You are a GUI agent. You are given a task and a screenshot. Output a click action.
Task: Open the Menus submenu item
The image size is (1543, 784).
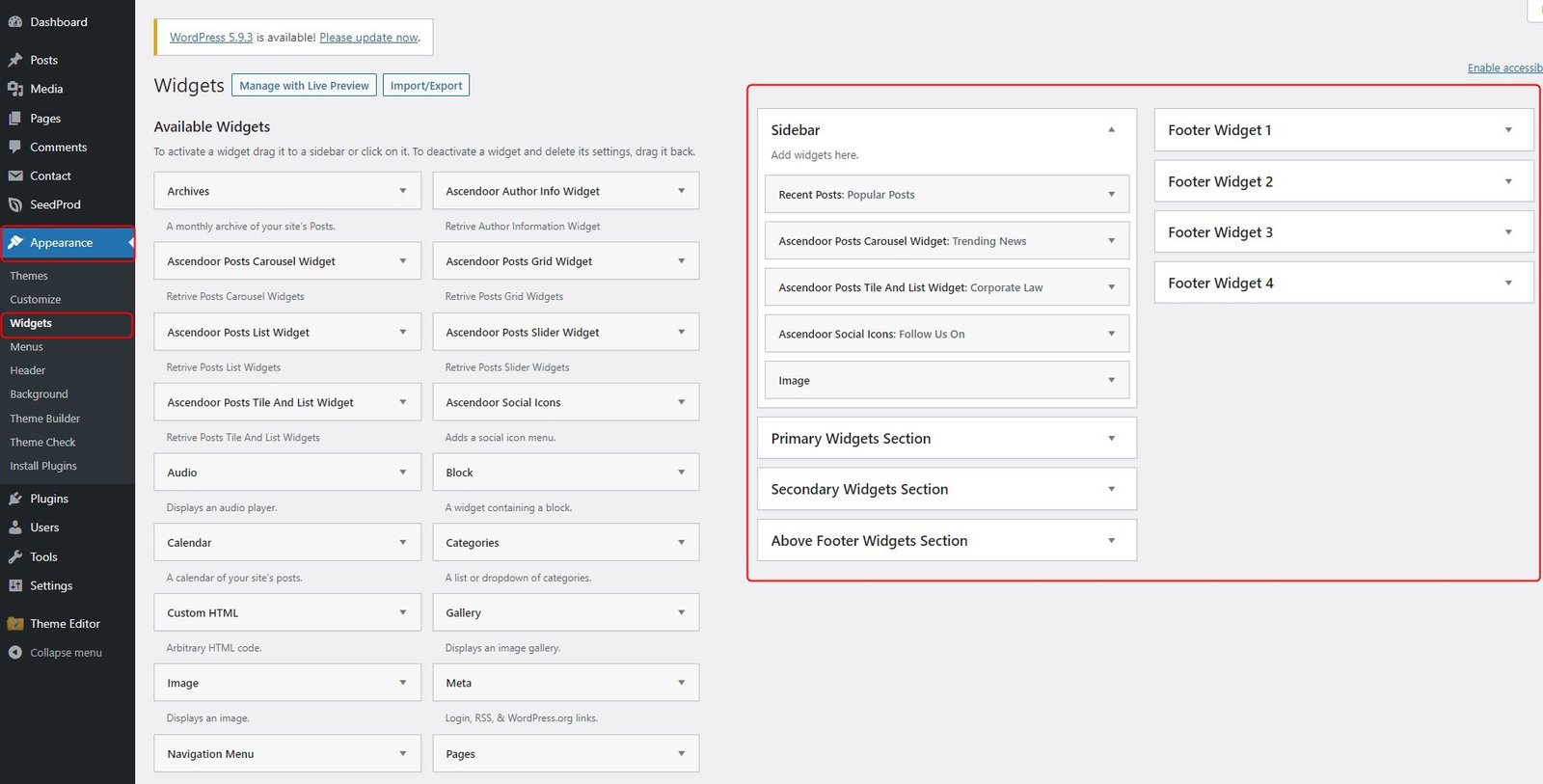coord(26,347)
